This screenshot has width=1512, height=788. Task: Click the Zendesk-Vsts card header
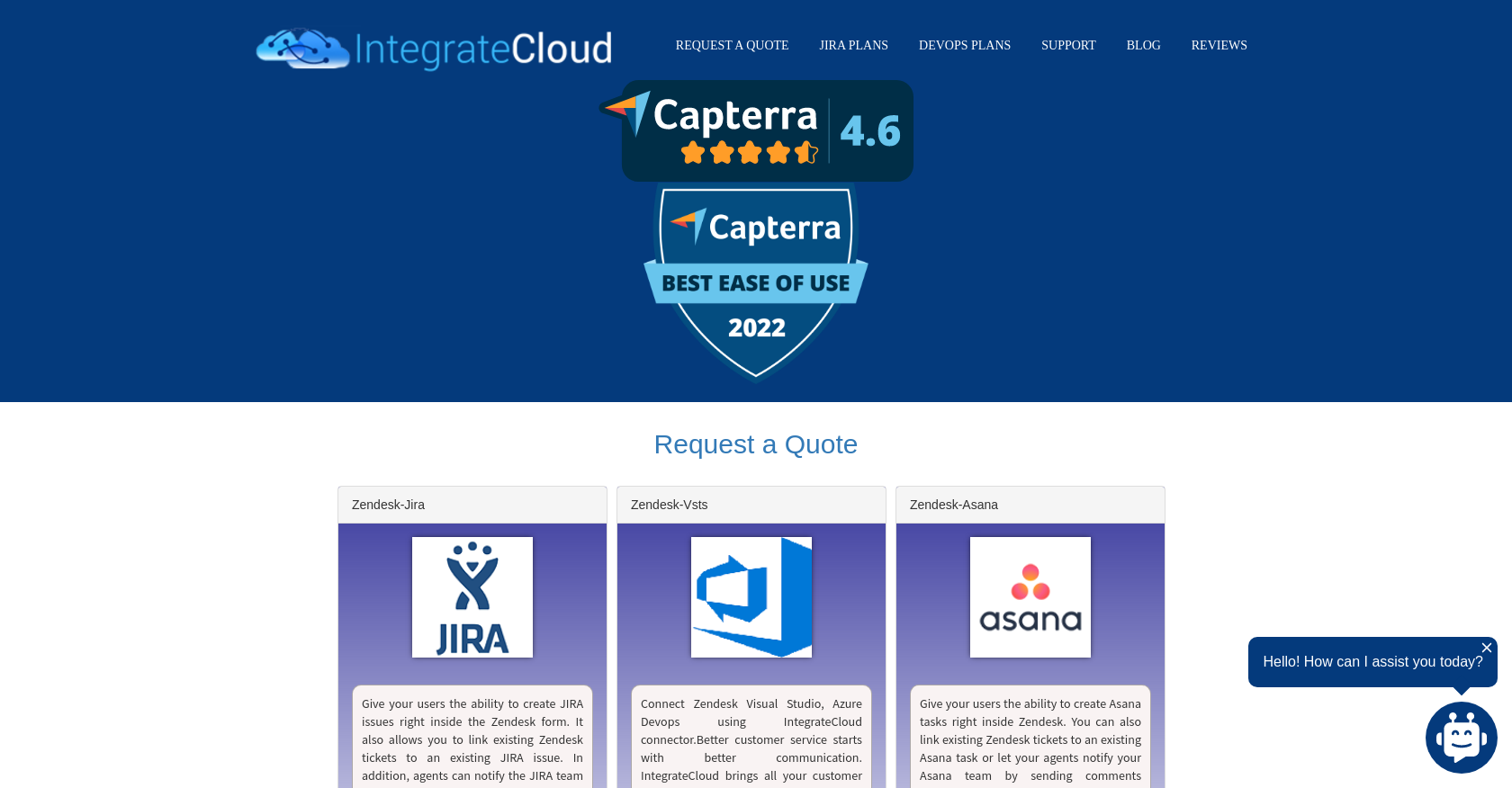point(751,505)
